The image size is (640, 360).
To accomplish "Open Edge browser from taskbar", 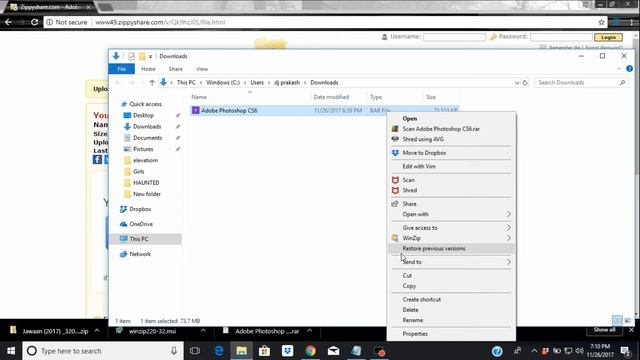I will [219, 351].
